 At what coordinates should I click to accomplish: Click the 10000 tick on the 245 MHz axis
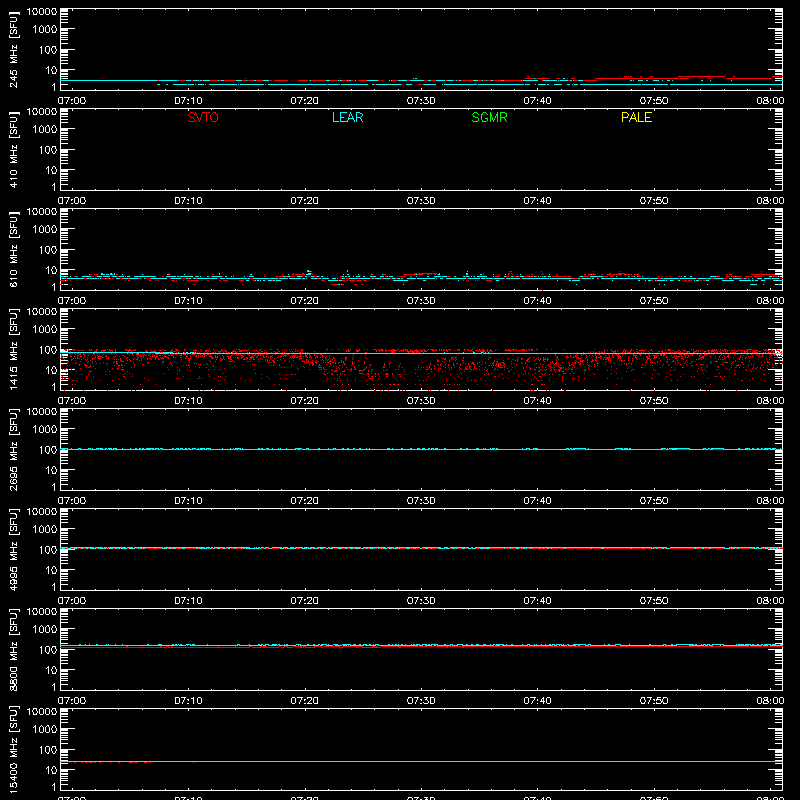click(42, 12)
